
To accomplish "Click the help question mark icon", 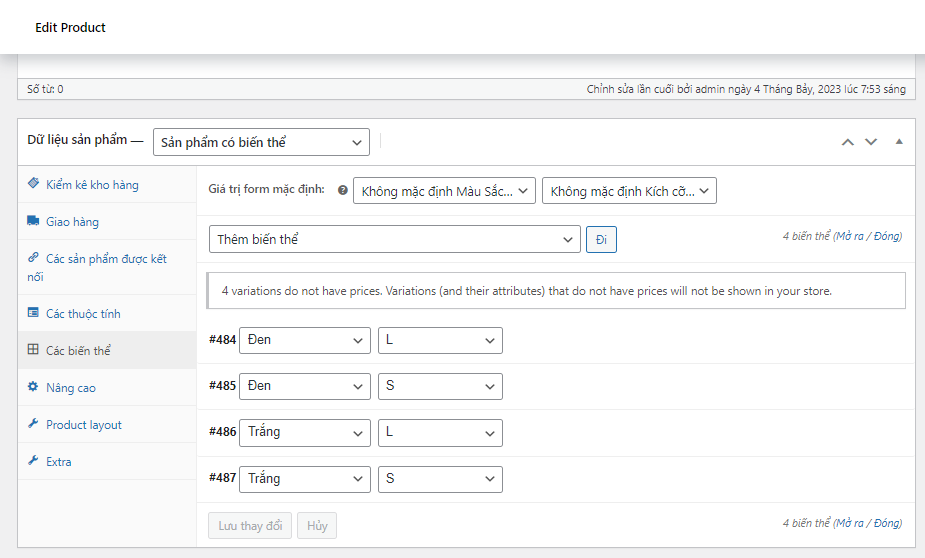I will coord(342,190).
